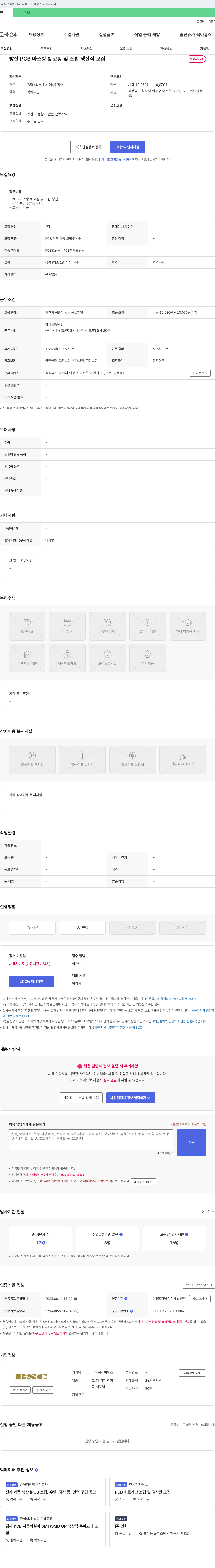
Task: Click the 필기 screening method box
Action: pyautogui.click(x=132, y=928)
